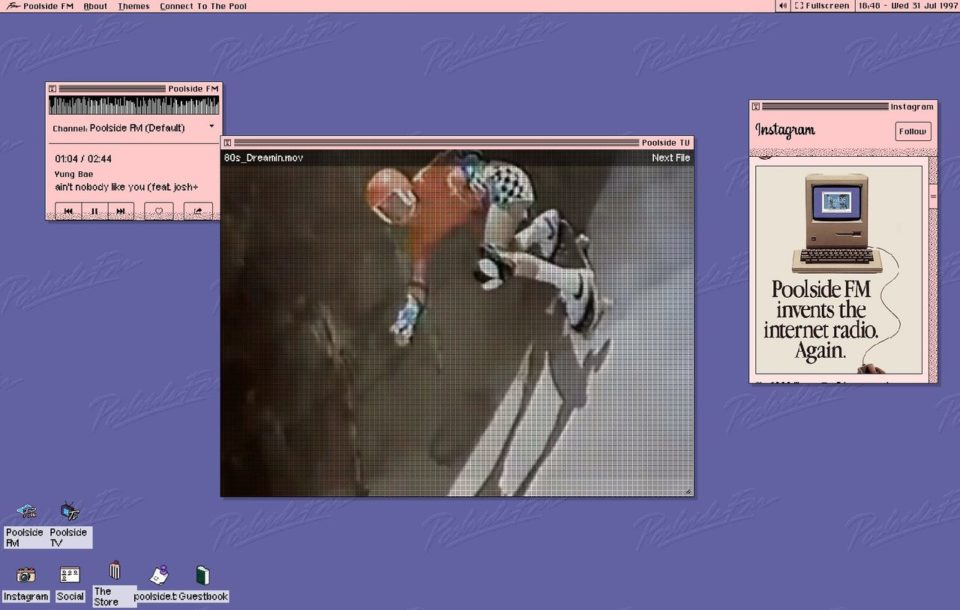This screenshot has height=610, width=960.
Task: Open the poolside.t desktop file icon
Action: pyautogui.click(x=156, y=585)
